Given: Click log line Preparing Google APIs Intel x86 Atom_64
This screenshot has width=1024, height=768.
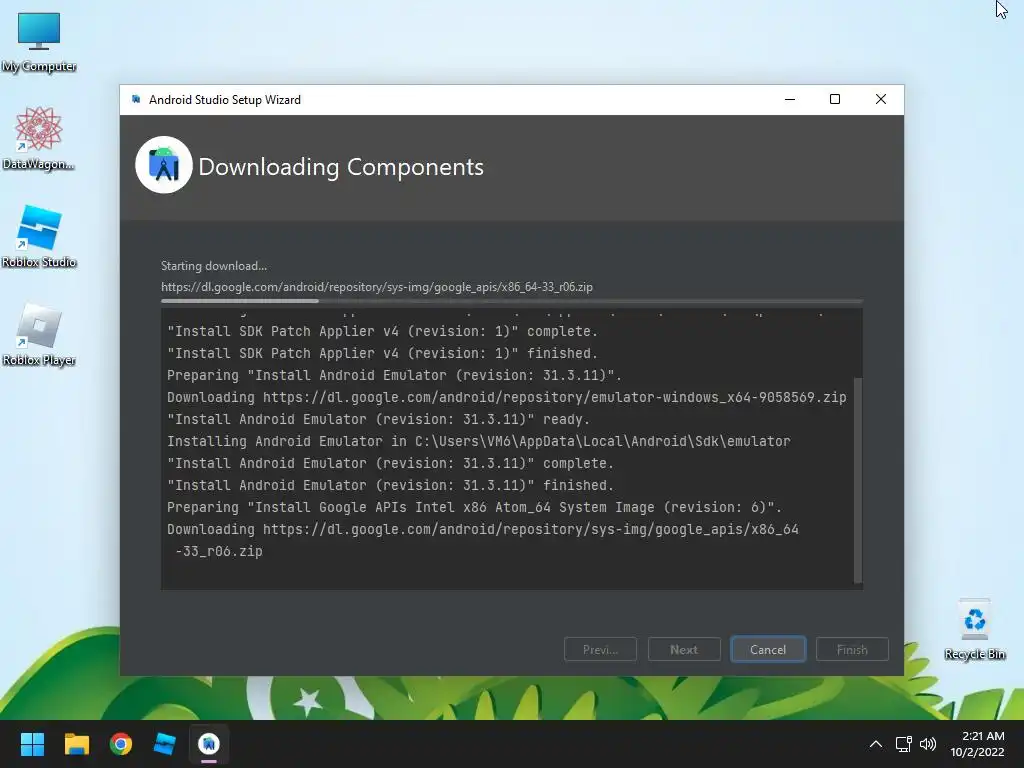Looking at the screenshot, I should [x=474, y=507].
